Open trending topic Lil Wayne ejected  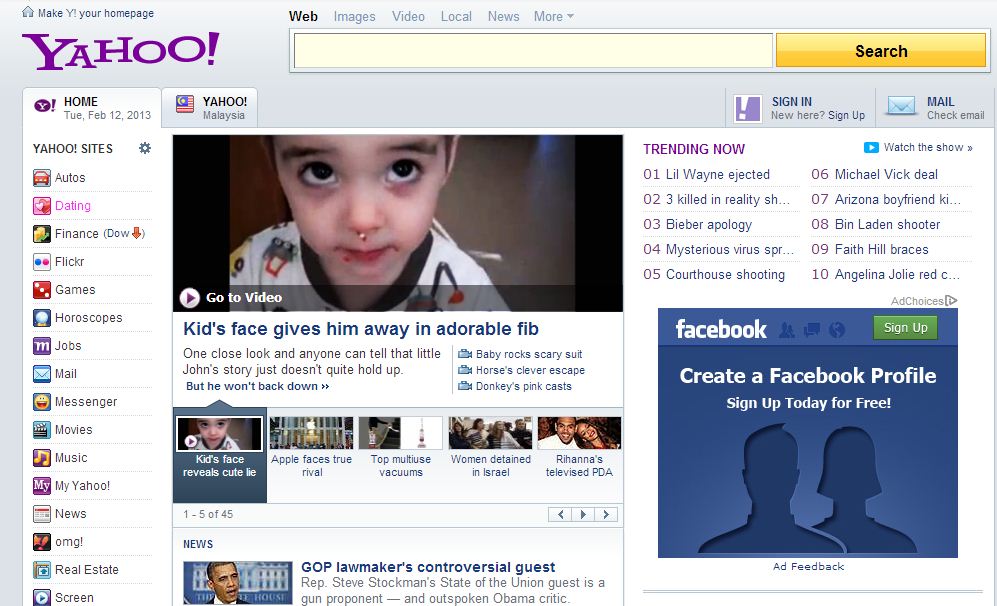pyautogui.click(x=717, y=174)
